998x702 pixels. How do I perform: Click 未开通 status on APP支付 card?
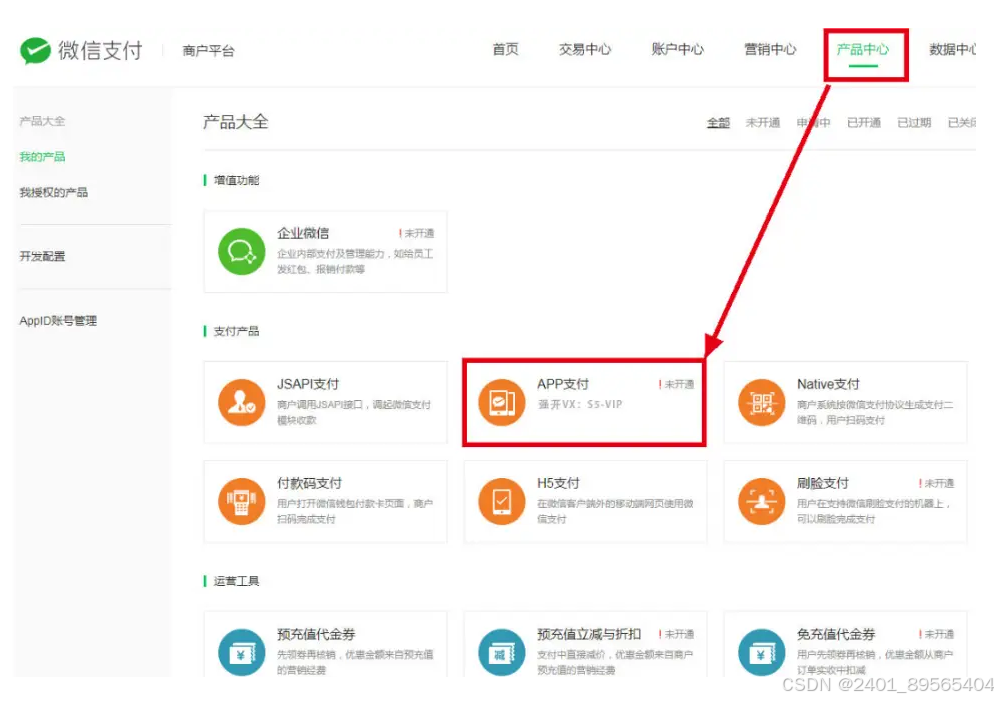click(x=677, y=384)
